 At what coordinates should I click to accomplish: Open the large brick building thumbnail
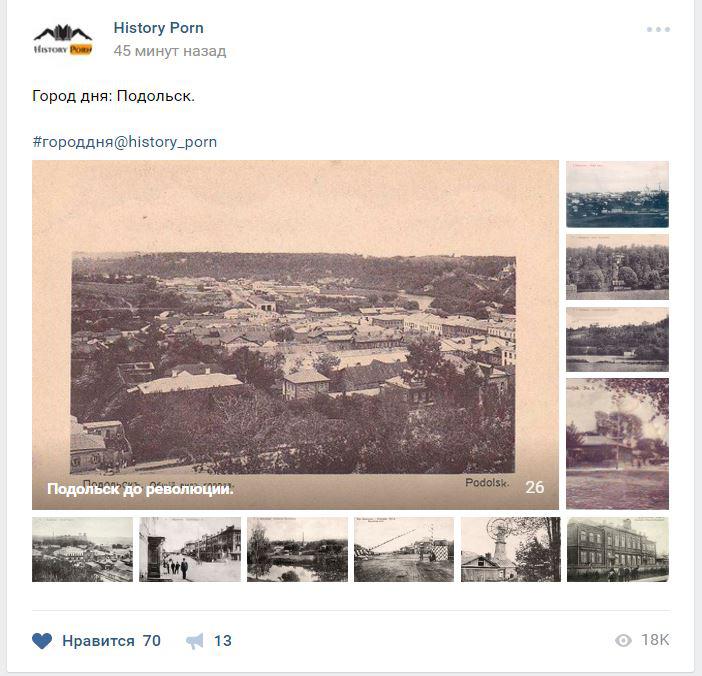(617, 549)
